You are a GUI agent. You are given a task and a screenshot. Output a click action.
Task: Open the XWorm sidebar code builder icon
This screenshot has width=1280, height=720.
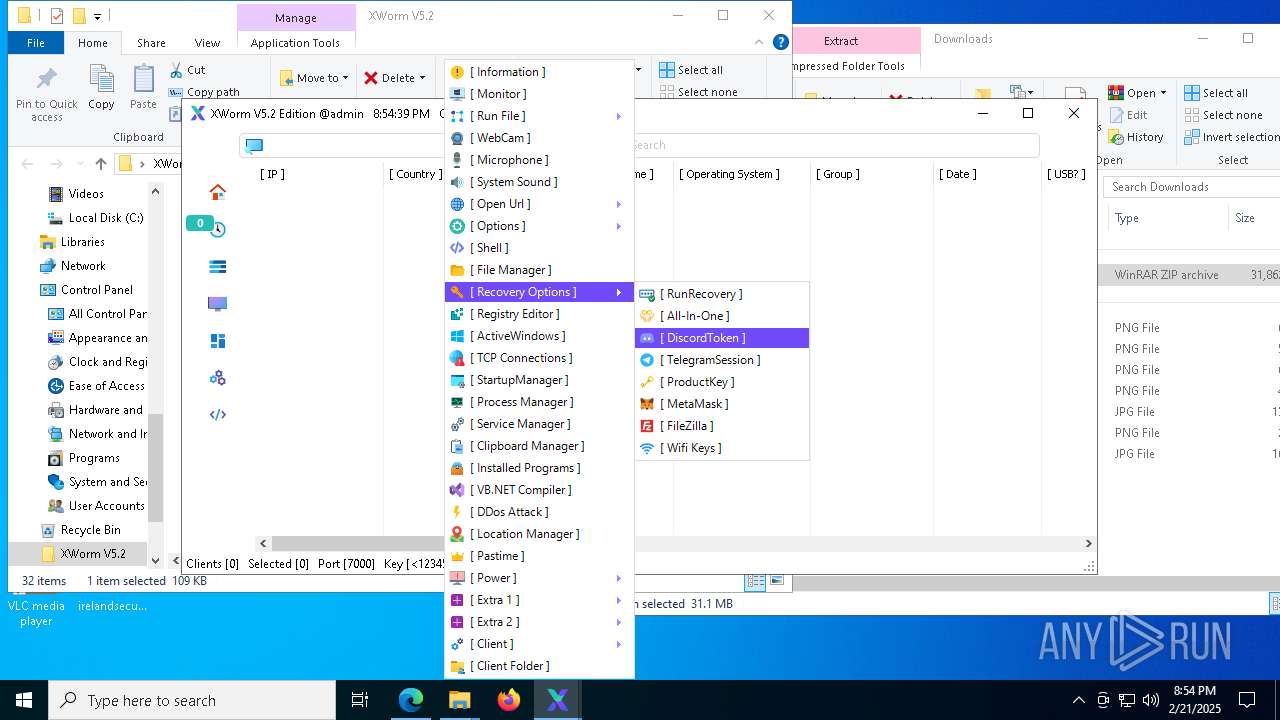[x=217, y=415]
